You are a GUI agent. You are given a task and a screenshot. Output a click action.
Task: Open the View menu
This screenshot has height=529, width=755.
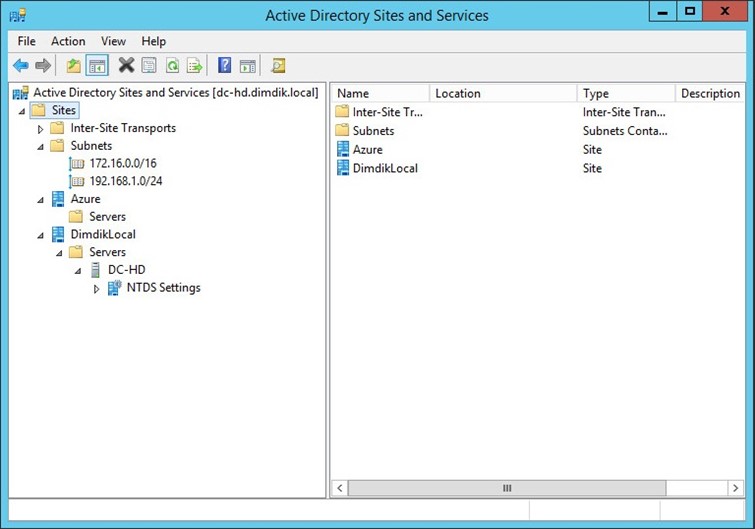pyautogui.click(x=113, y=41)
